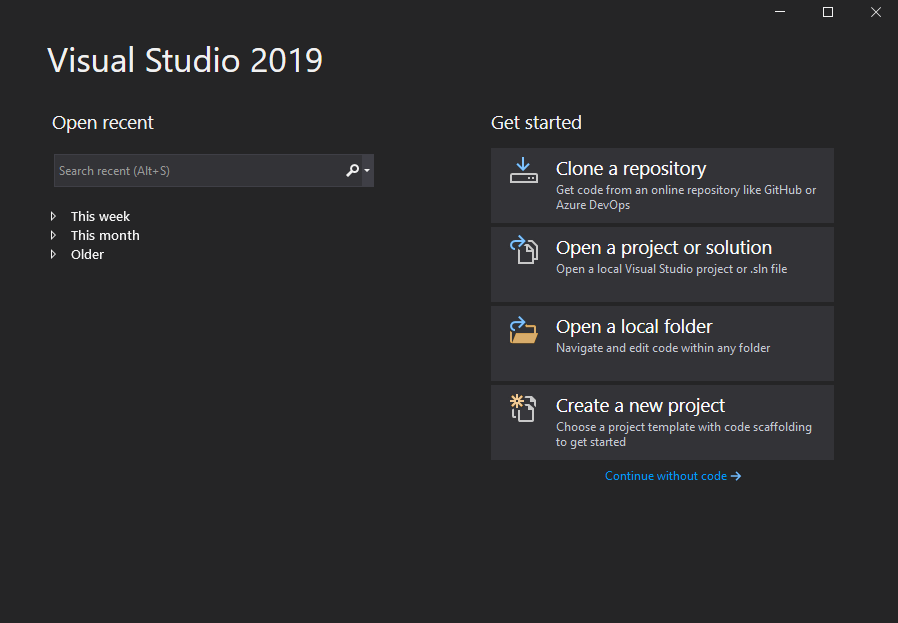Click the magnifier search icon in Search recent
898x623 pixels.
click(352, 170)
